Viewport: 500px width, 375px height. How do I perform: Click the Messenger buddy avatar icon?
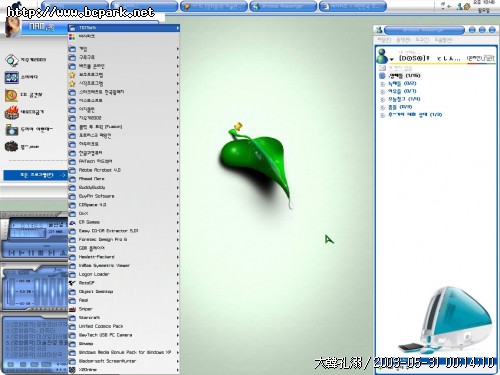[382, 56]
